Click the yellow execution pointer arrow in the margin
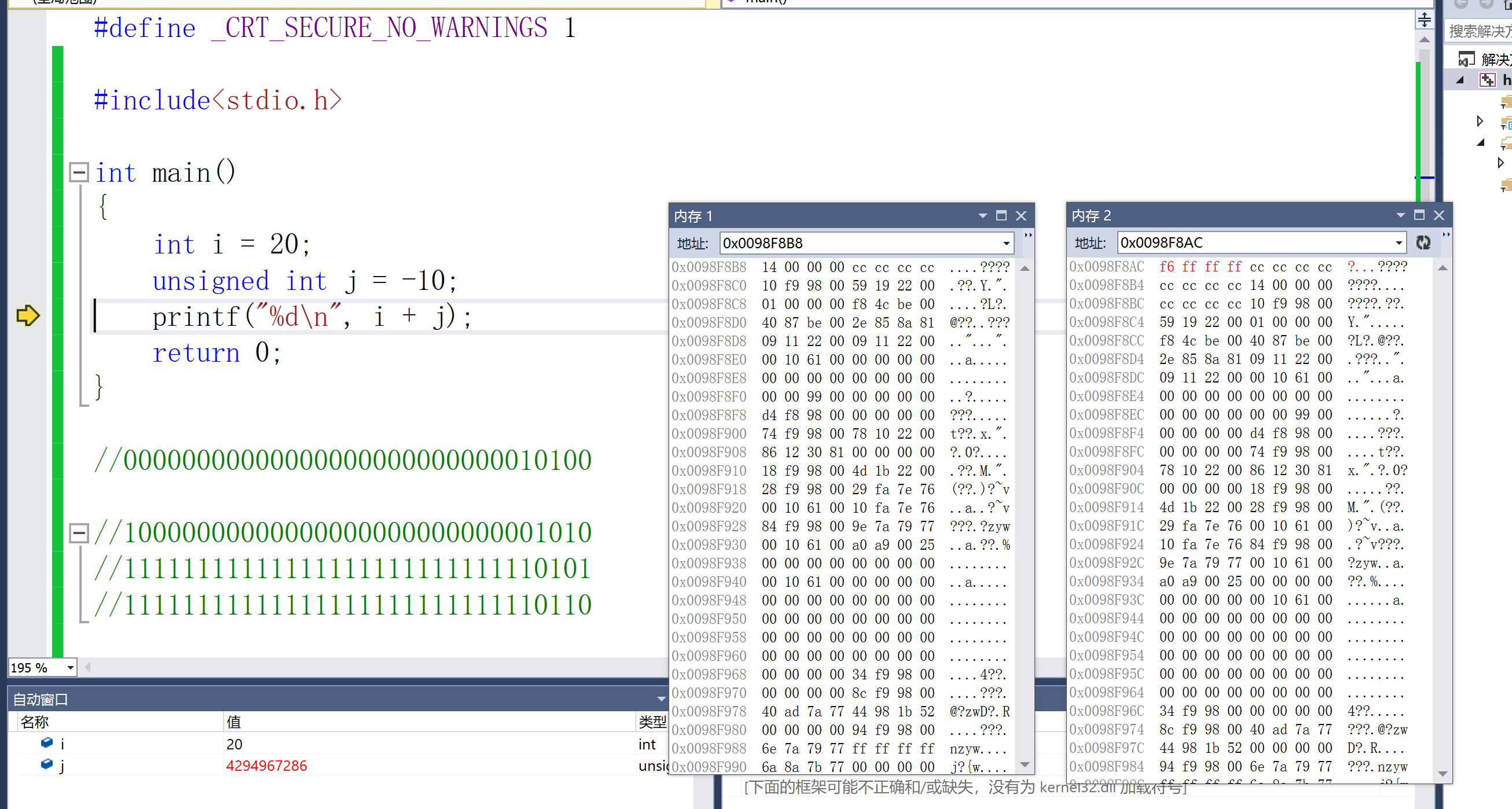Screen dimensions: 1512x809 [28, 315]
